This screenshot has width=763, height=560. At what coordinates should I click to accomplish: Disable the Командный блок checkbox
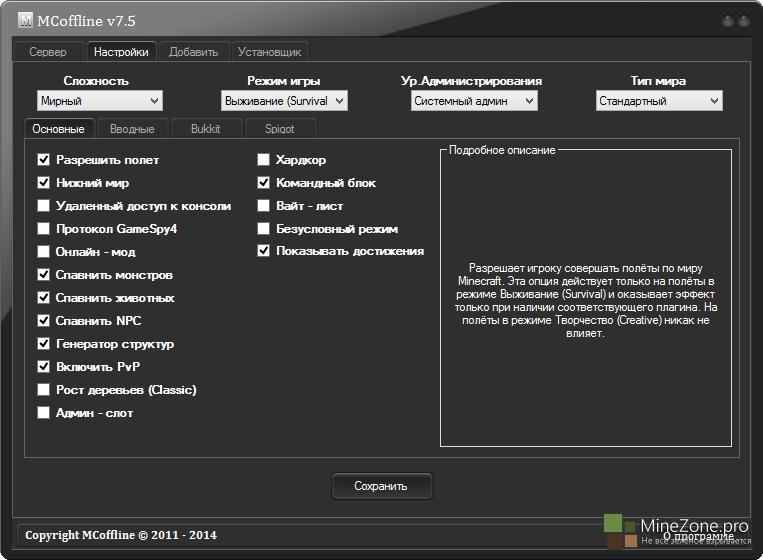264,183
